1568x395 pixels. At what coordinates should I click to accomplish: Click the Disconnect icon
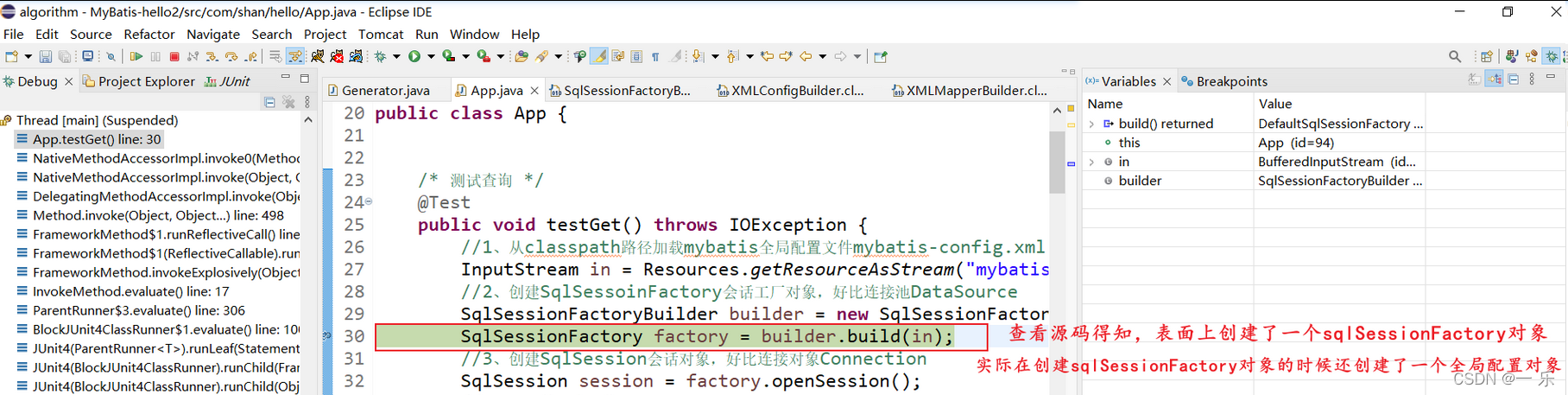click(193, 56)
